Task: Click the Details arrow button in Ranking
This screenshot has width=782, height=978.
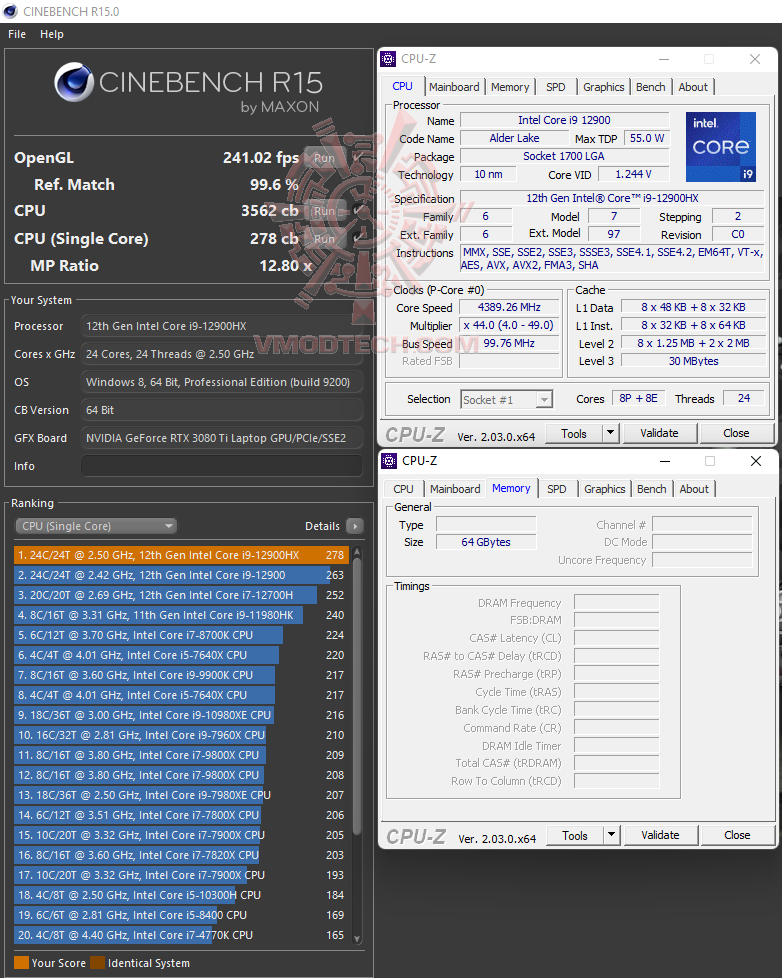Action: click(x=355, y=526)
